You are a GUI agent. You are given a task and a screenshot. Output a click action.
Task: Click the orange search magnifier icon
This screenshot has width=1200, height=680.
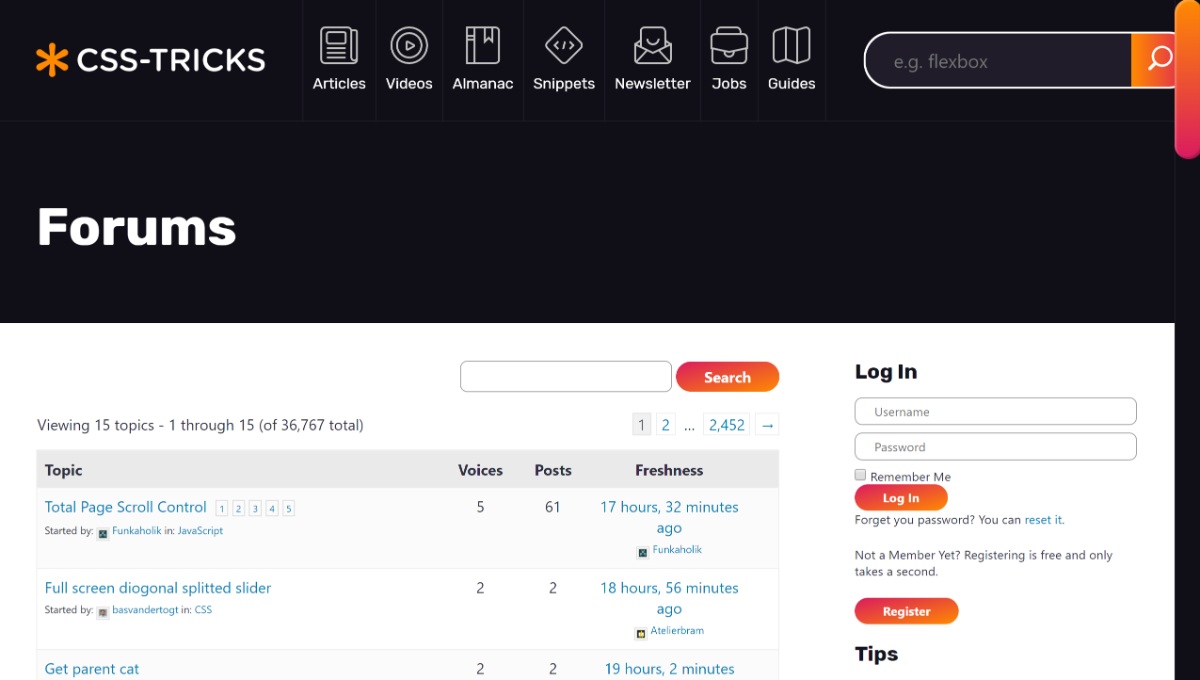point(1157,60)
